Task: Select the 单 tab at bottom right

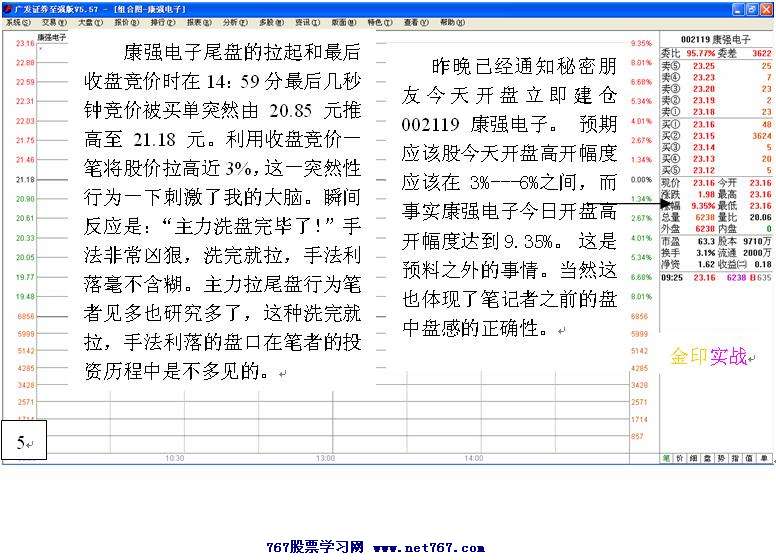Action: 764,458
